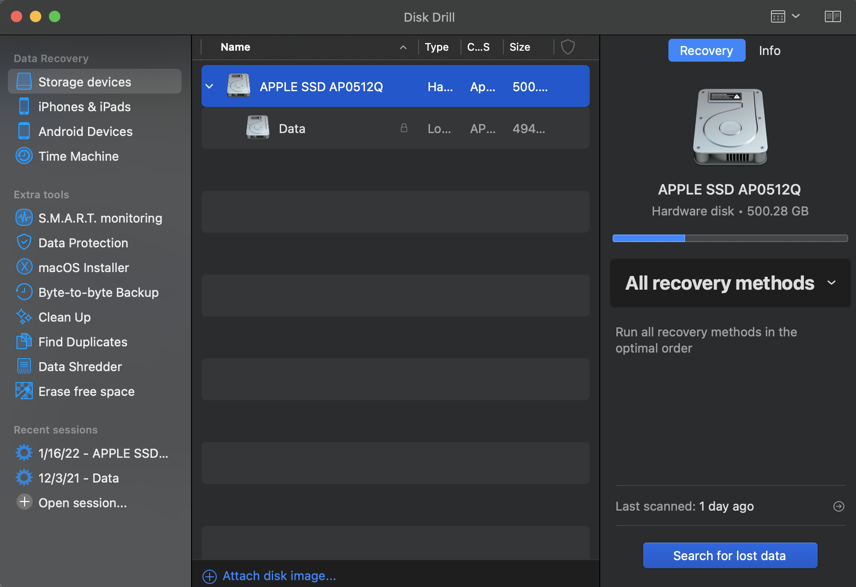Switch to the Info tab
Image resolution: width=856 pixels, height=587 pixels.
tap(769, 50)
